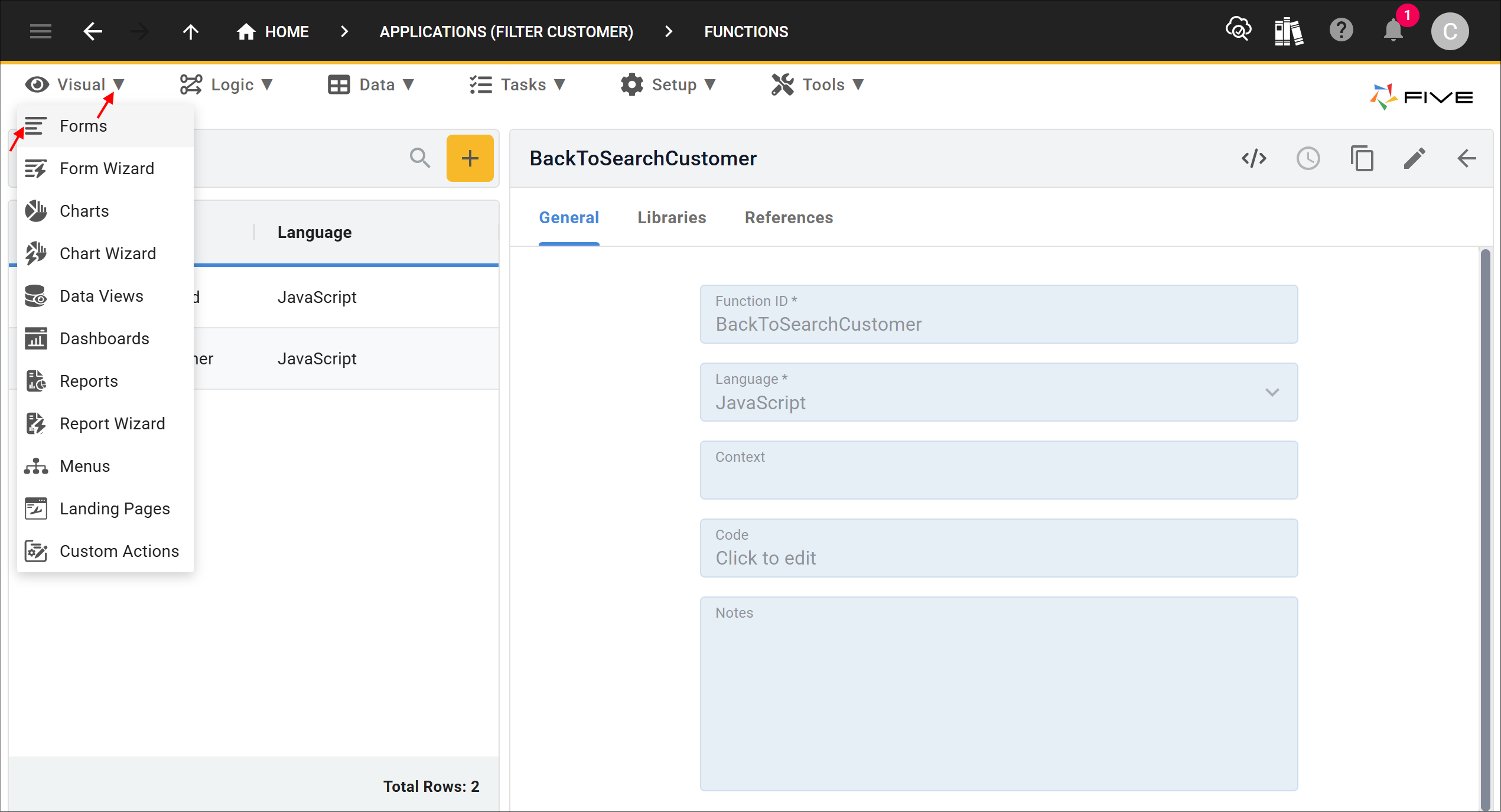Click the Function ID field
This screenshot has width=1501, height=812.
coord(998,314)
